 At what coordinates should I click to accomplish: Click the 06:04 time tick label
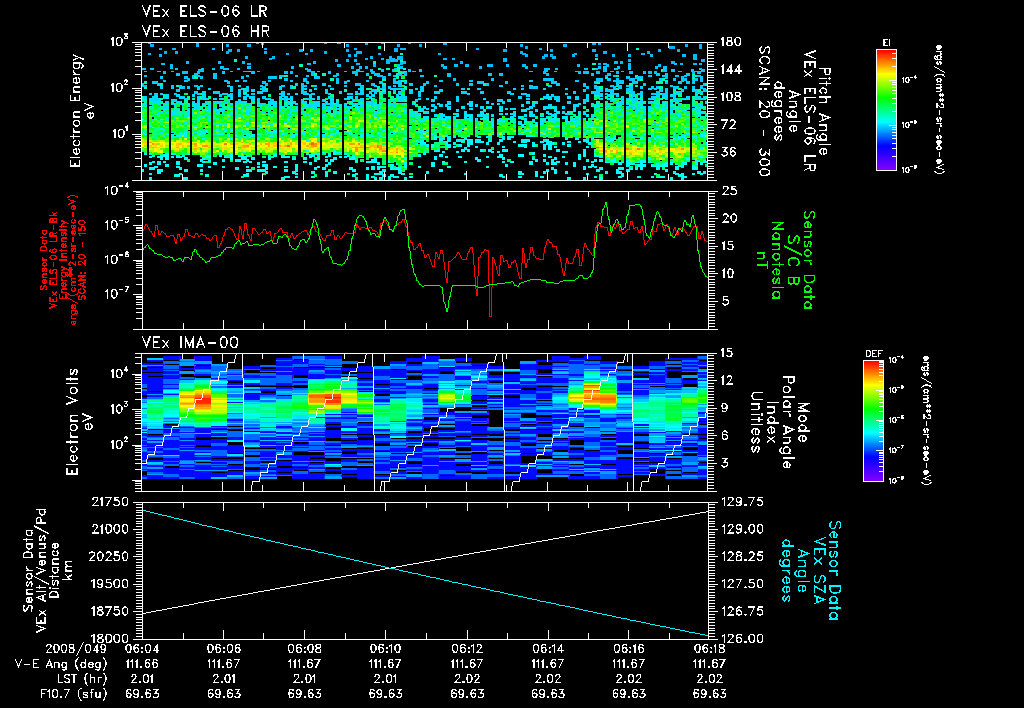(x=142, y=649)
